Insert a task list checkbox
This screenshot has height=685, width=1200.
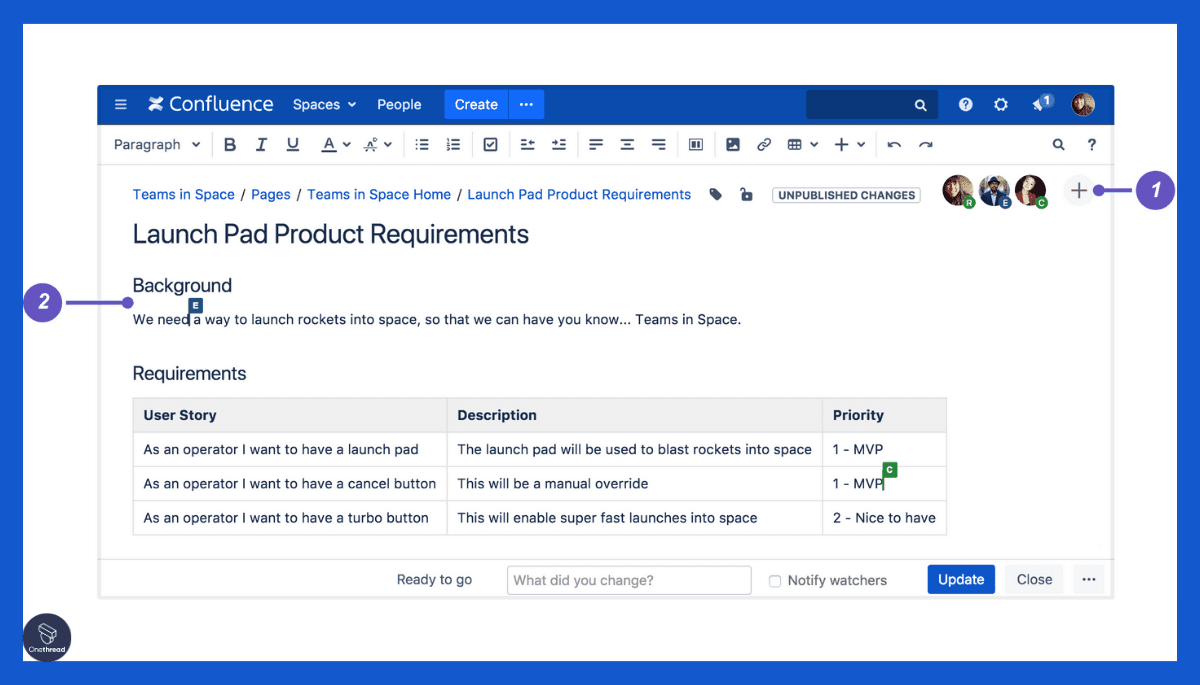click(x=490, y=144)
